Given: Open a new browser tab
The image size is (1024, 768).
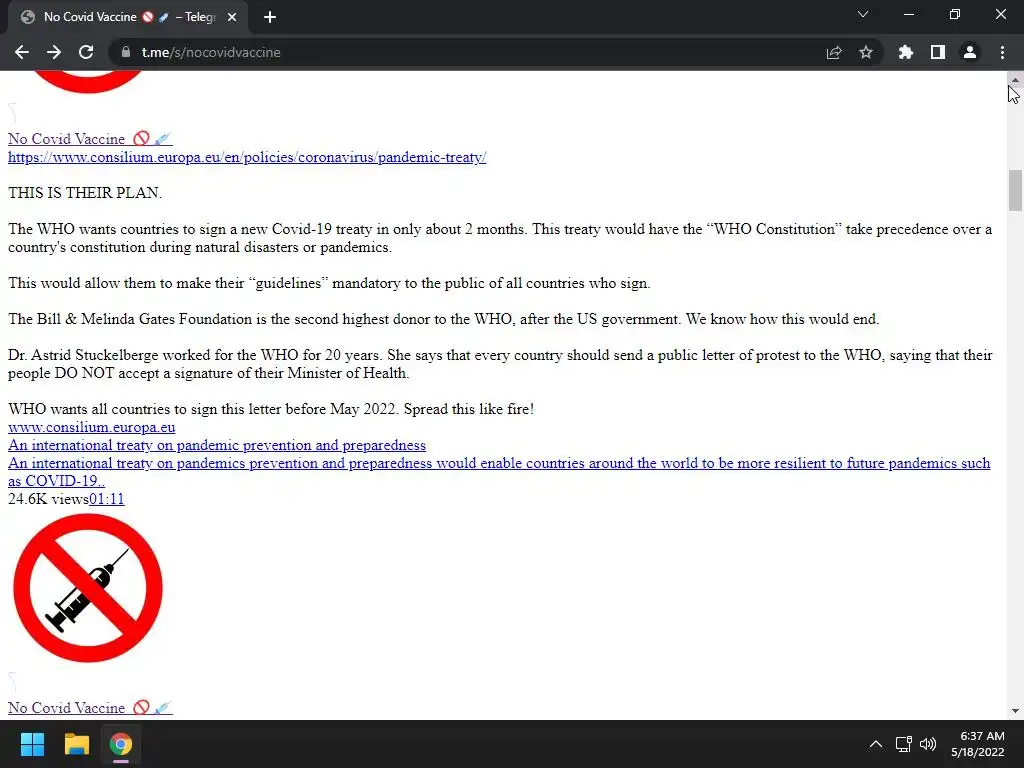Looking at the screenshot, I should (x=270, y=17).
